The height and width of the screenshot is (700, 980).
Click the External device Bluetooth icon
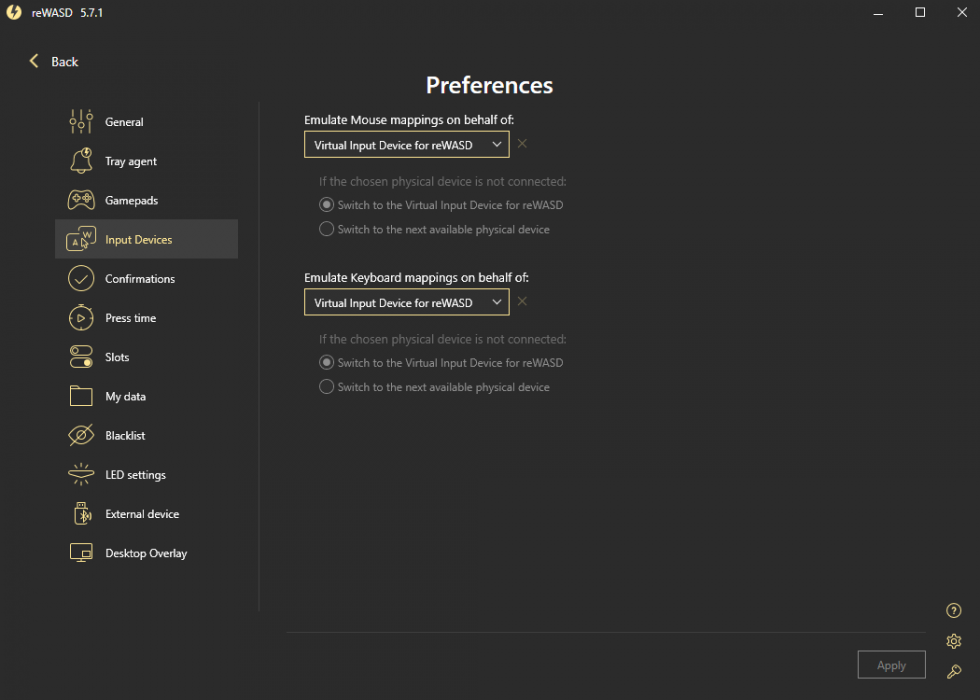tap(82, 514)
